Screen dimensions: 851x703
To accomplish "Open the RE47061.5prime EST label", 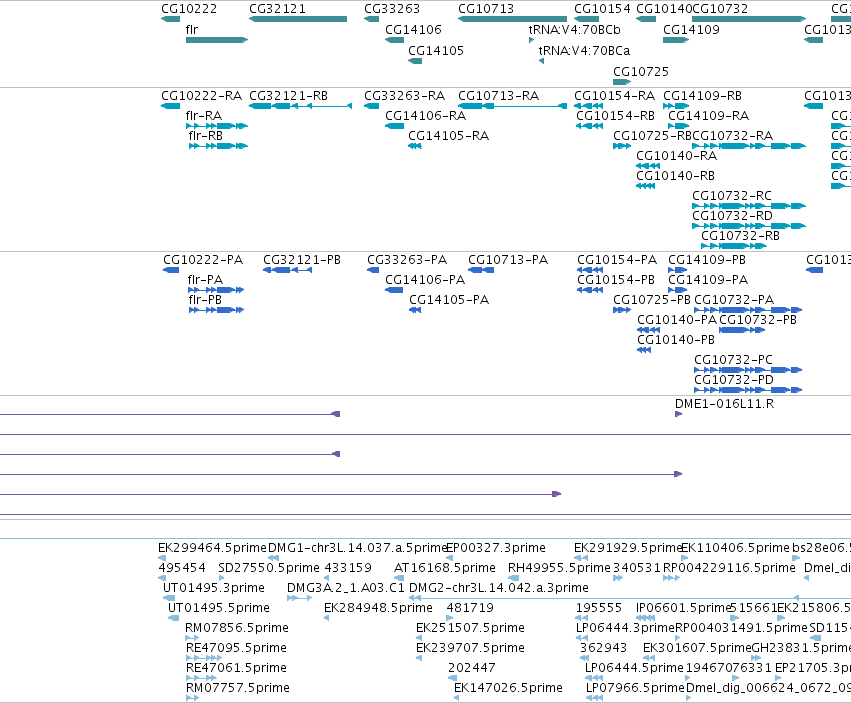I will [x=236, y=668].
